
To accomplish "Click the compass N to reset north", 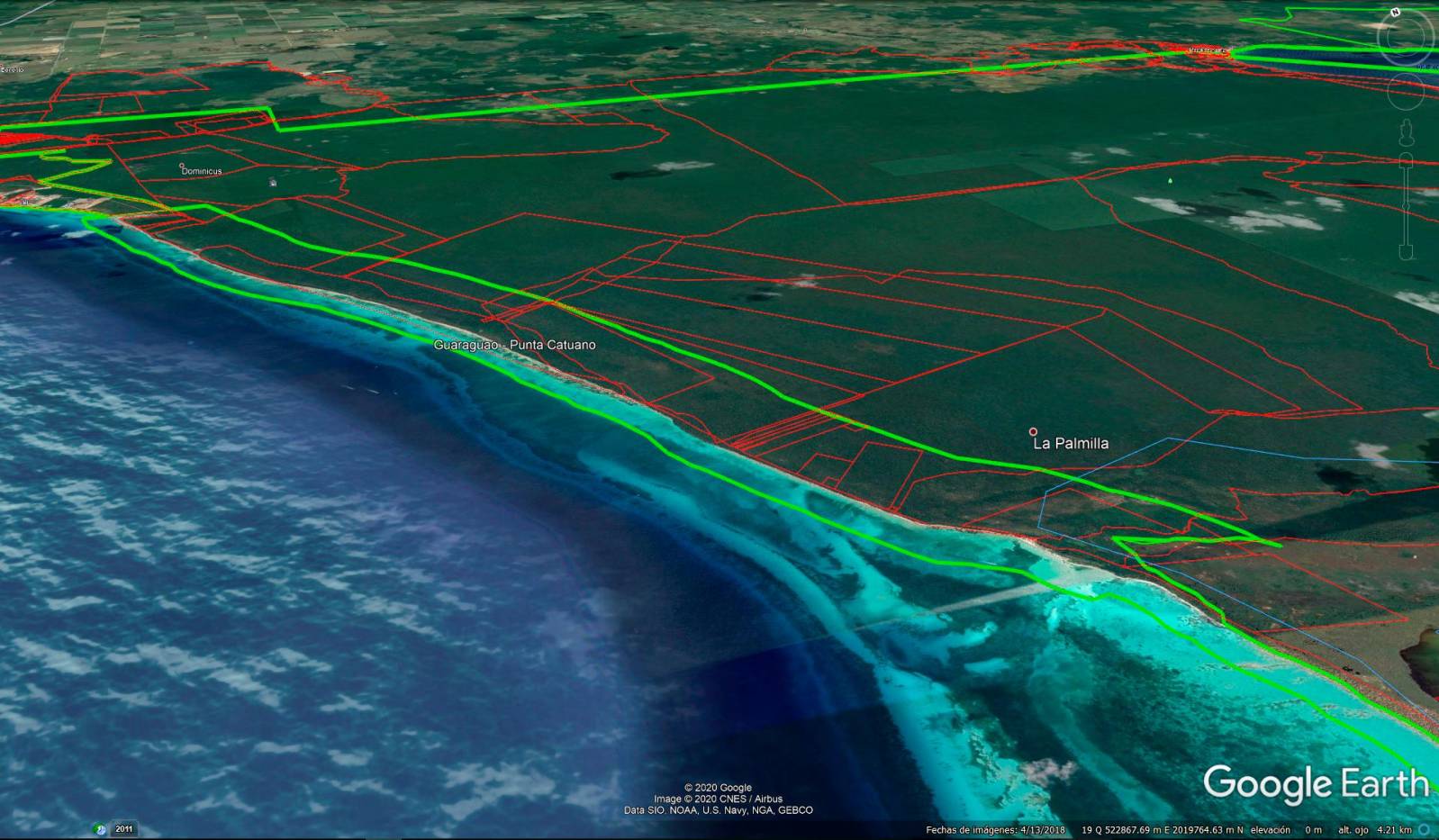I will pos(1396,13).
